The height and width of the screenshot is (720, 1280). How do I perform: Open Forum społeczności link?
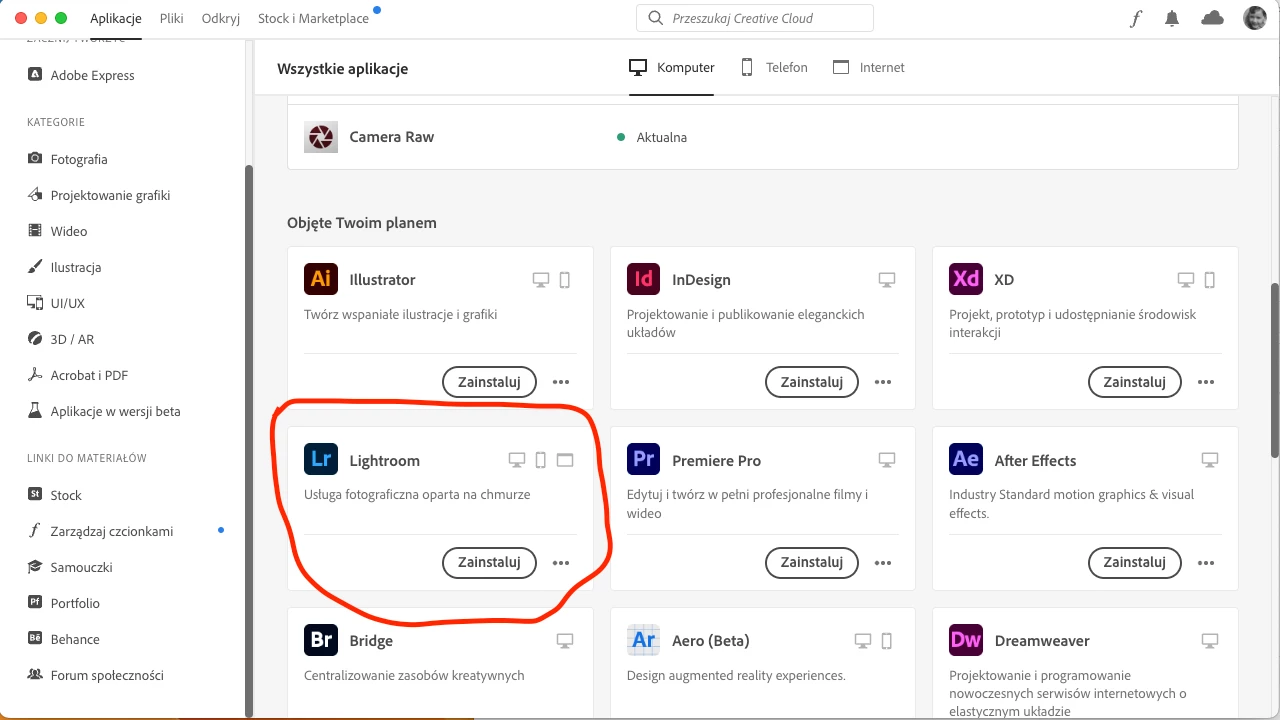pos(95,675)
